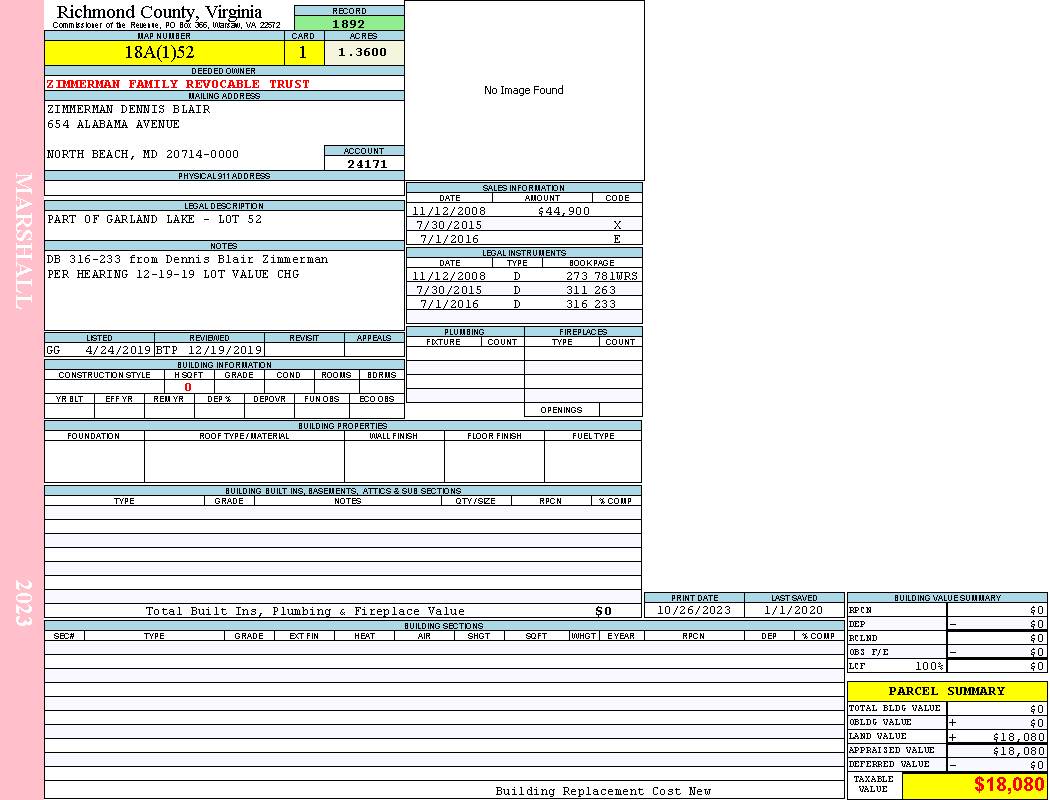Click the No Image Found placeholder
The width and height of the screenshot is (1050, 800).
tap(524, 91)
